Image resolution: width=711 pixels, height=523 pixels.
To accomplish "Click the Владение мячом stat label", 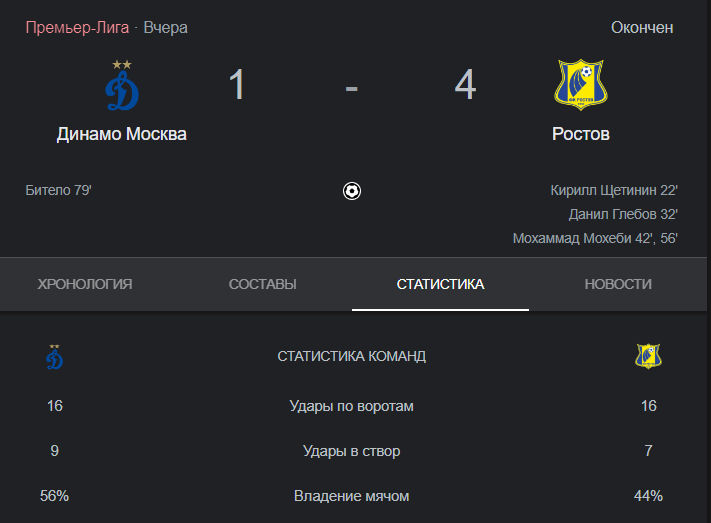I will (x=351, y=496).
